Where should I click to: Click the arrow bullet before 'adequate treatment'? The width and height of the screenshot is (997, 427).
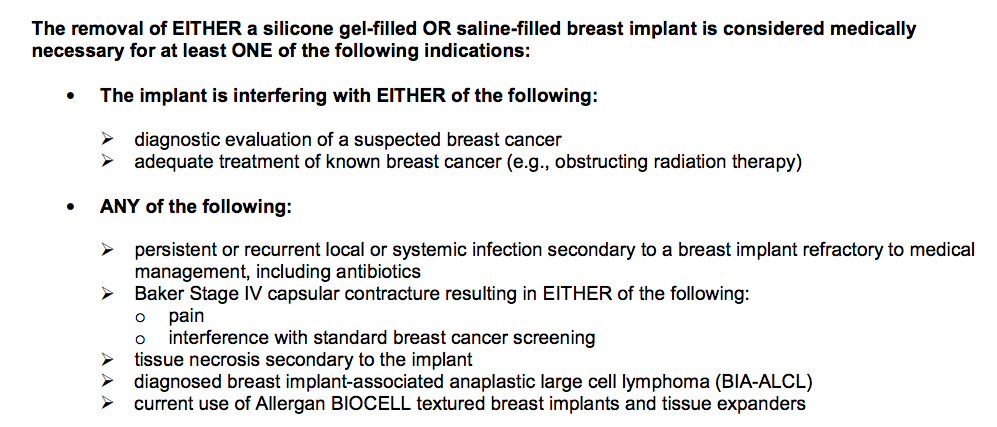[x=106, y=161]
